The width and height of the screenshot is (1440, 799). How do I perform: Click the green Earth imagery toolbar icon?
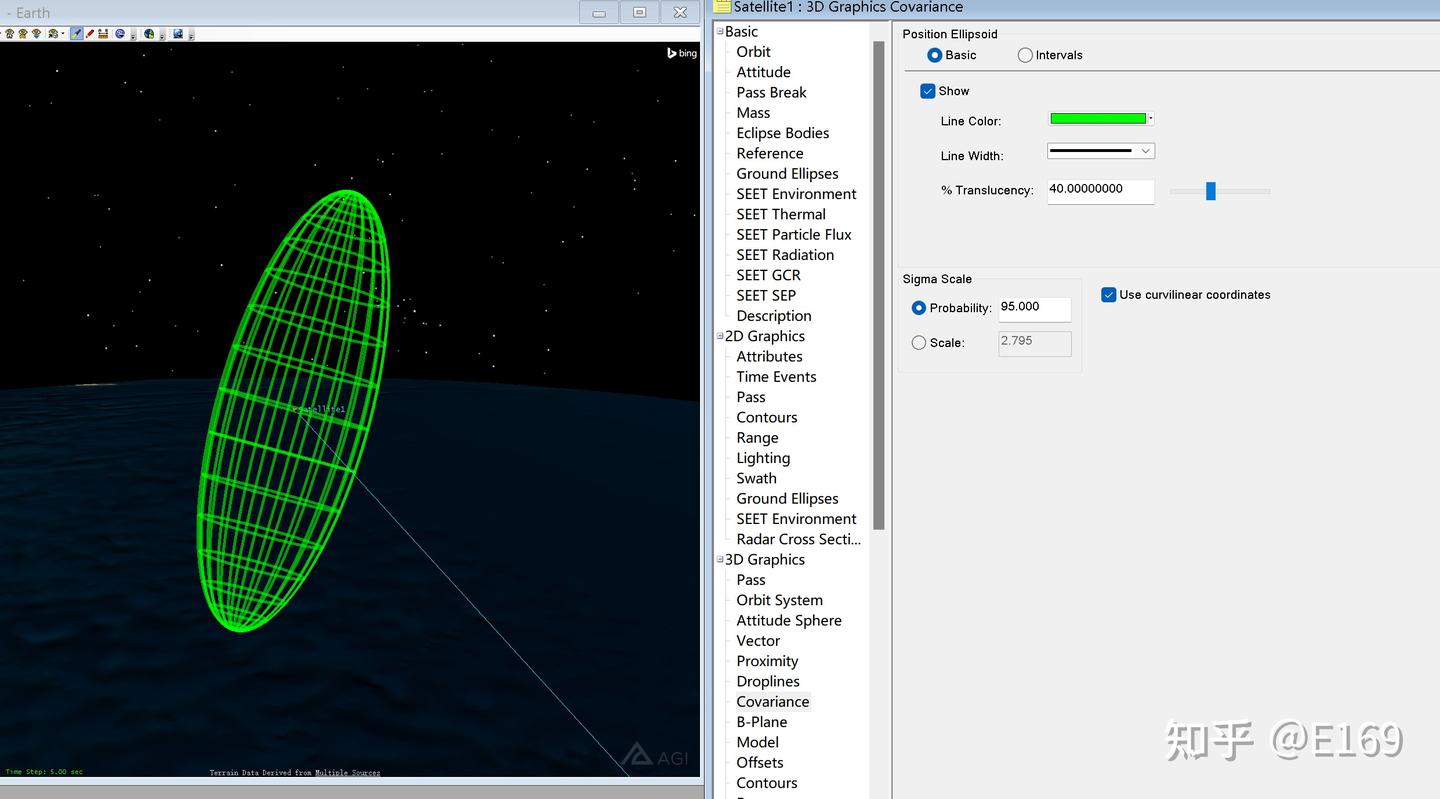tap(149, 33)
